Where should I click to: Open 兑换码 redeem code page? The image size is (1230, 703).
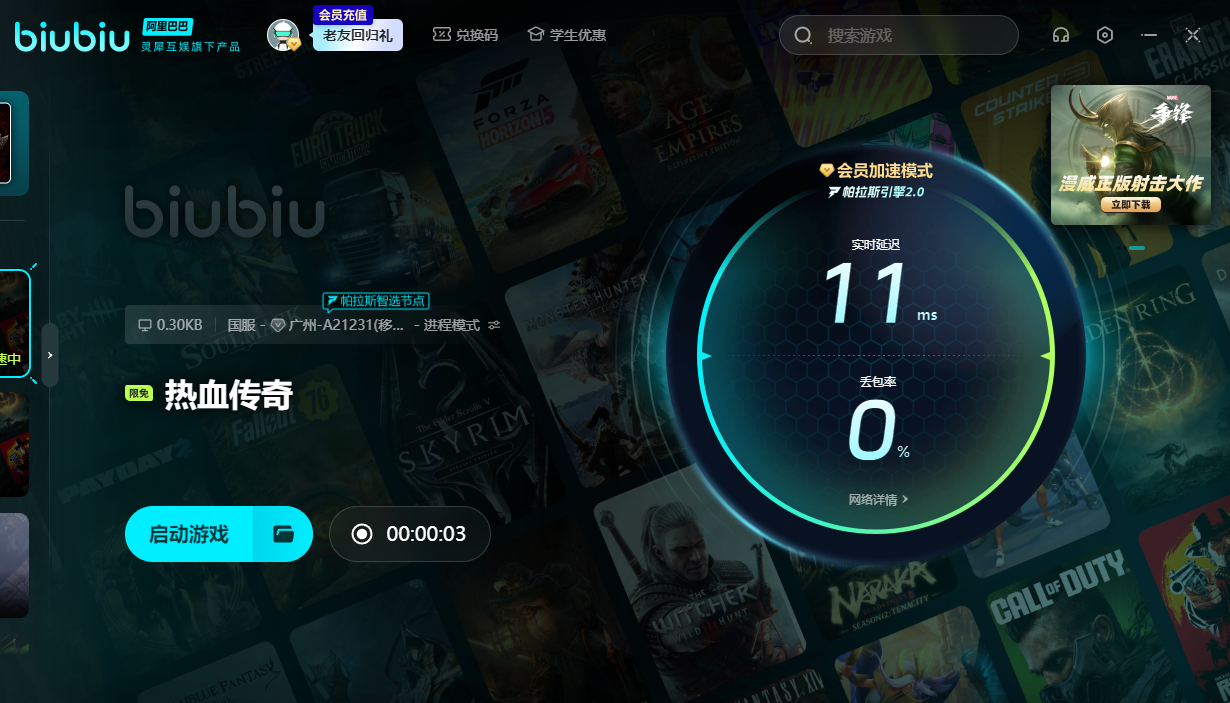tap(465, 35)
